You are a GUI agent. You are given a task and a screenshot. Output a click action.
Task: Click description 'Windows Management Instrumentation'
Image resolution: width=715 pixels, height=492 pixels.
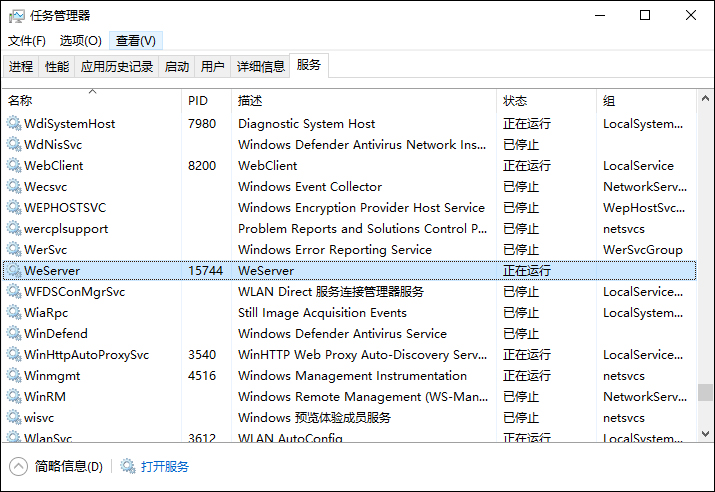click(x=352, y=376)
